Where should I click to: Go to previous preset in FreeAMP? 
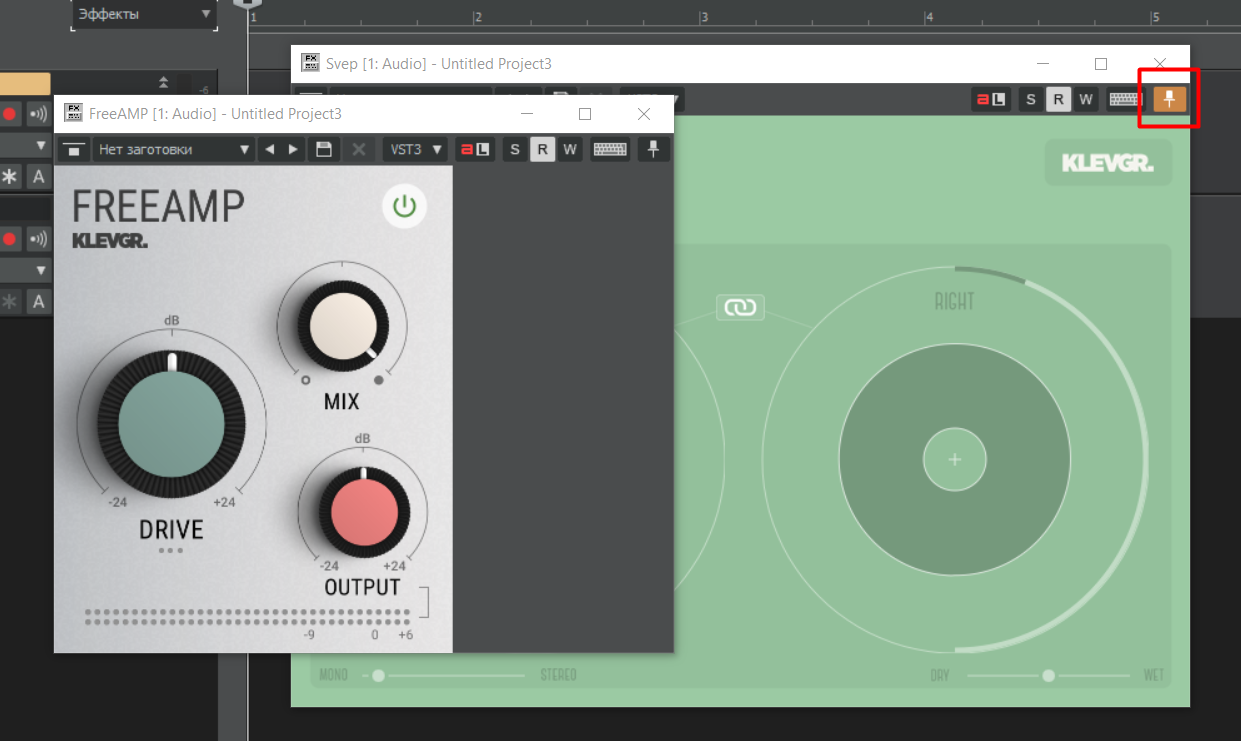point(268,150)
